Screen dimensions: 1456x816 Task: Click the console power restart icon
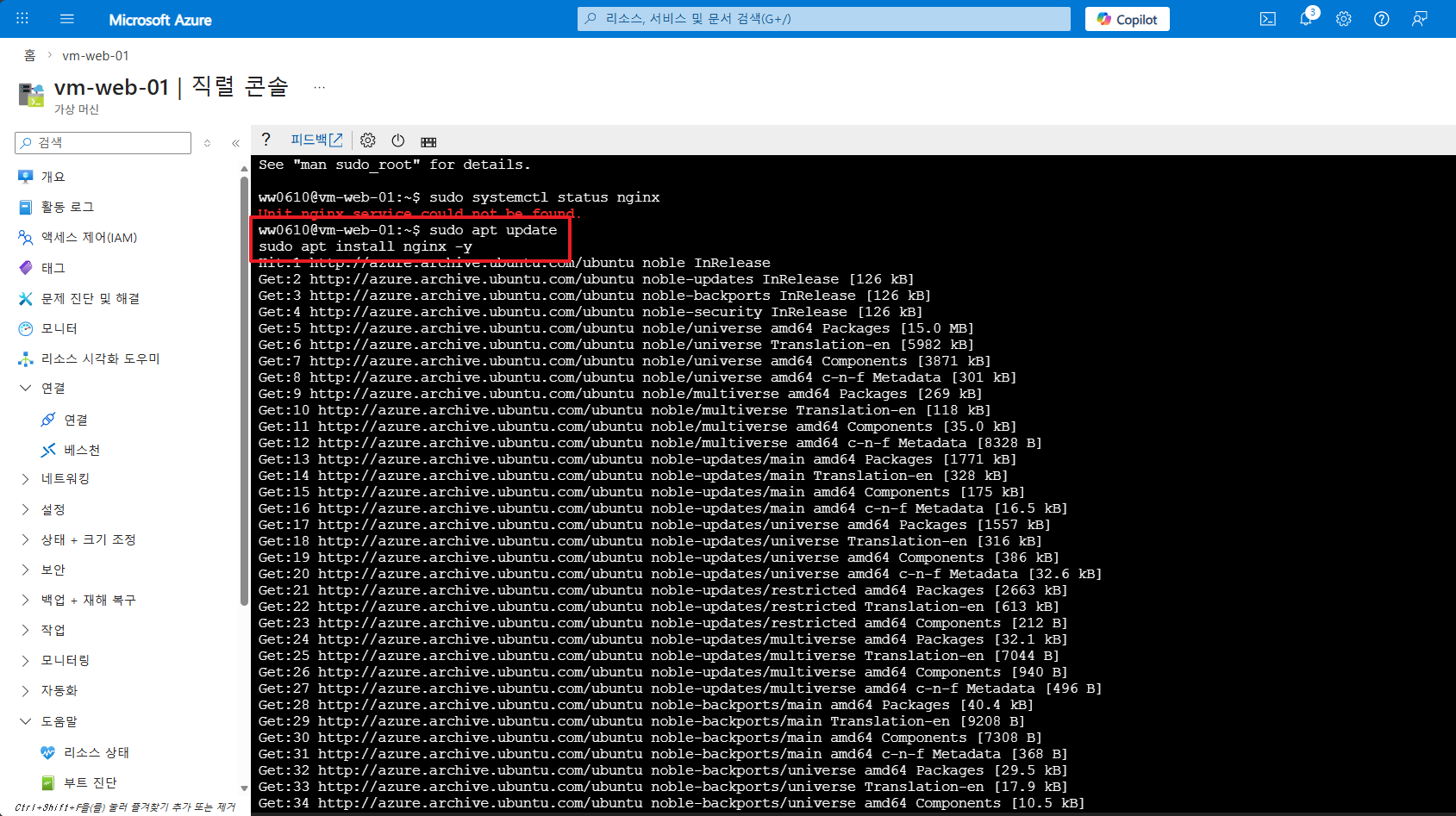coord(397,140)
